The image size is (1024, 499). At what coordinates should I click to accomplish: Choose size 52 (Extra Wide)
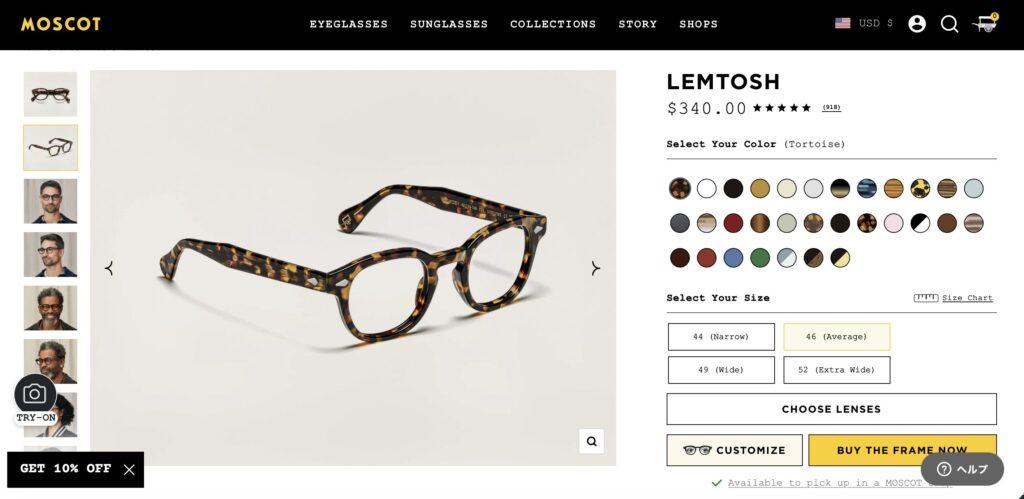(837, 370)
